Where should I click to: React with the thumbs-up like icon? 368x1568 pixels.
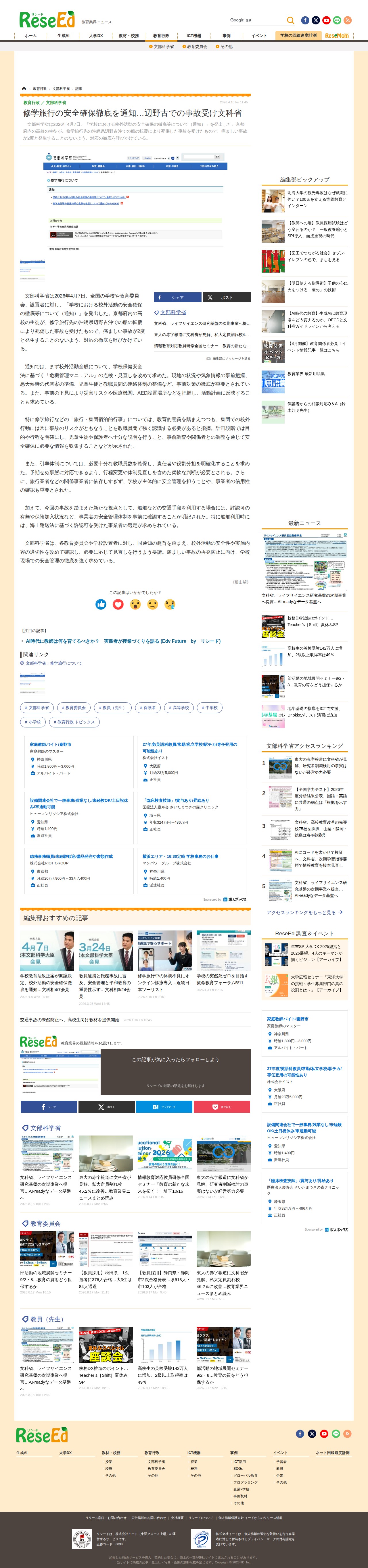[101, 604]
